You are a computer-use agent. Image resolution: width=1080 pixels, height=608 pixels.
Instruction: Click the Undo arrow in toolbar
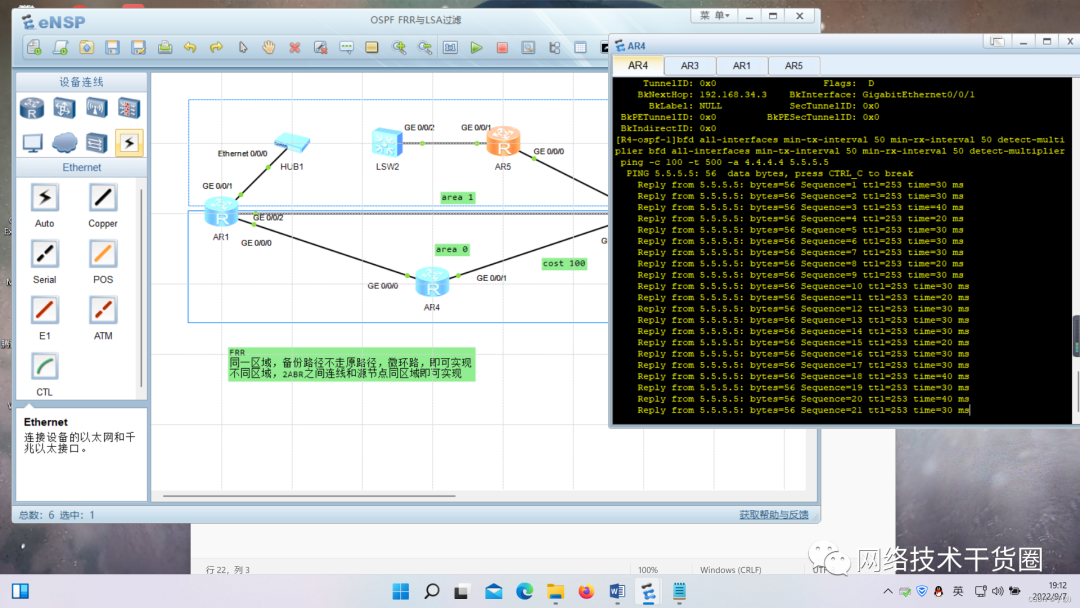[x=191, y=47]
